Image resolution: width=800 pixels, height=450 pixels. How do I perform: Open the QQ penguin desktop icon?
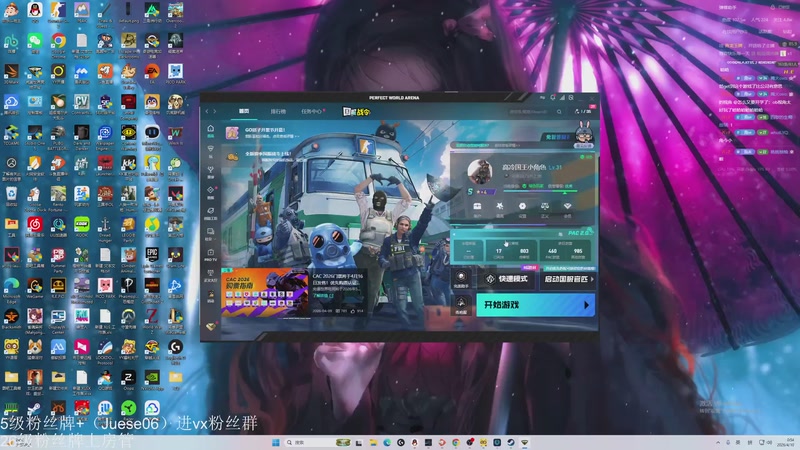(x=35, y=12)
